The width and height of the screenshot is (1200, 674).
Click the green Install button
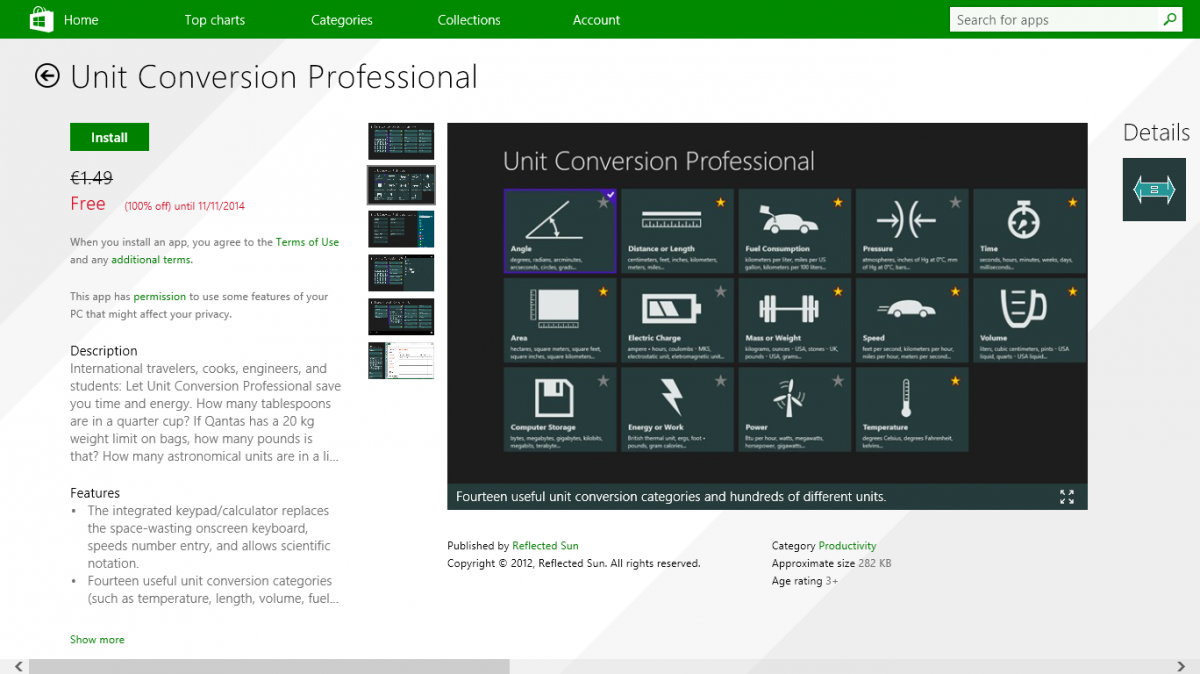109,137
